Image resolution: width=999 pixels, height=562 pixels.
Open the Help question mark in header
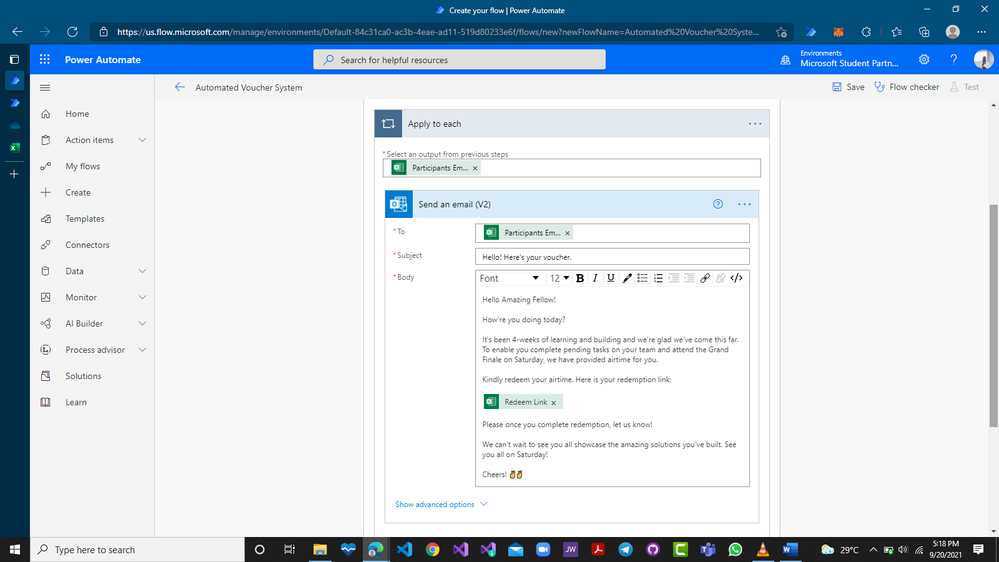[x=954, y=59]
